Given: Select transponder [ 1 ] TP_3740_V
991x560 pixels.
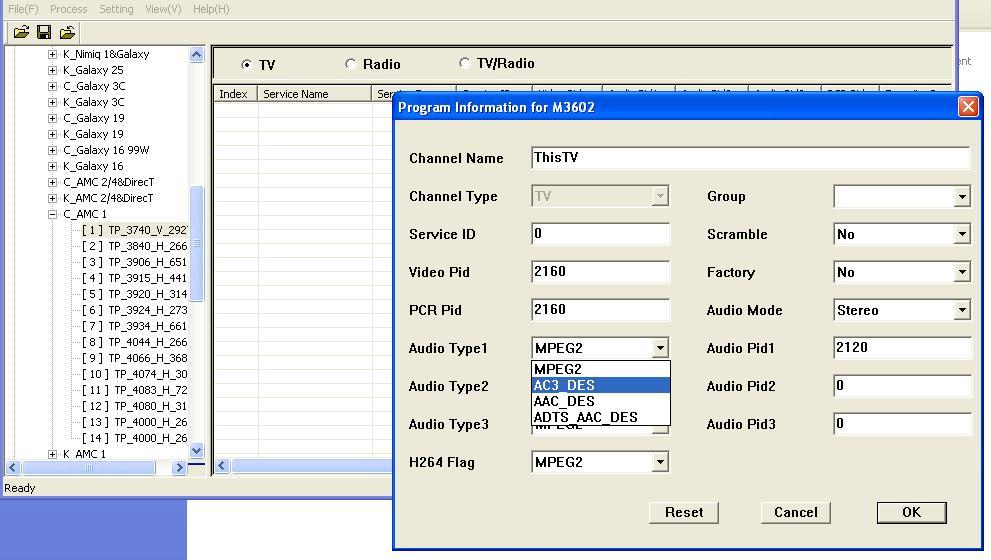Looking at the screenshot, I should pyautogui.click(x=134, y=230).
